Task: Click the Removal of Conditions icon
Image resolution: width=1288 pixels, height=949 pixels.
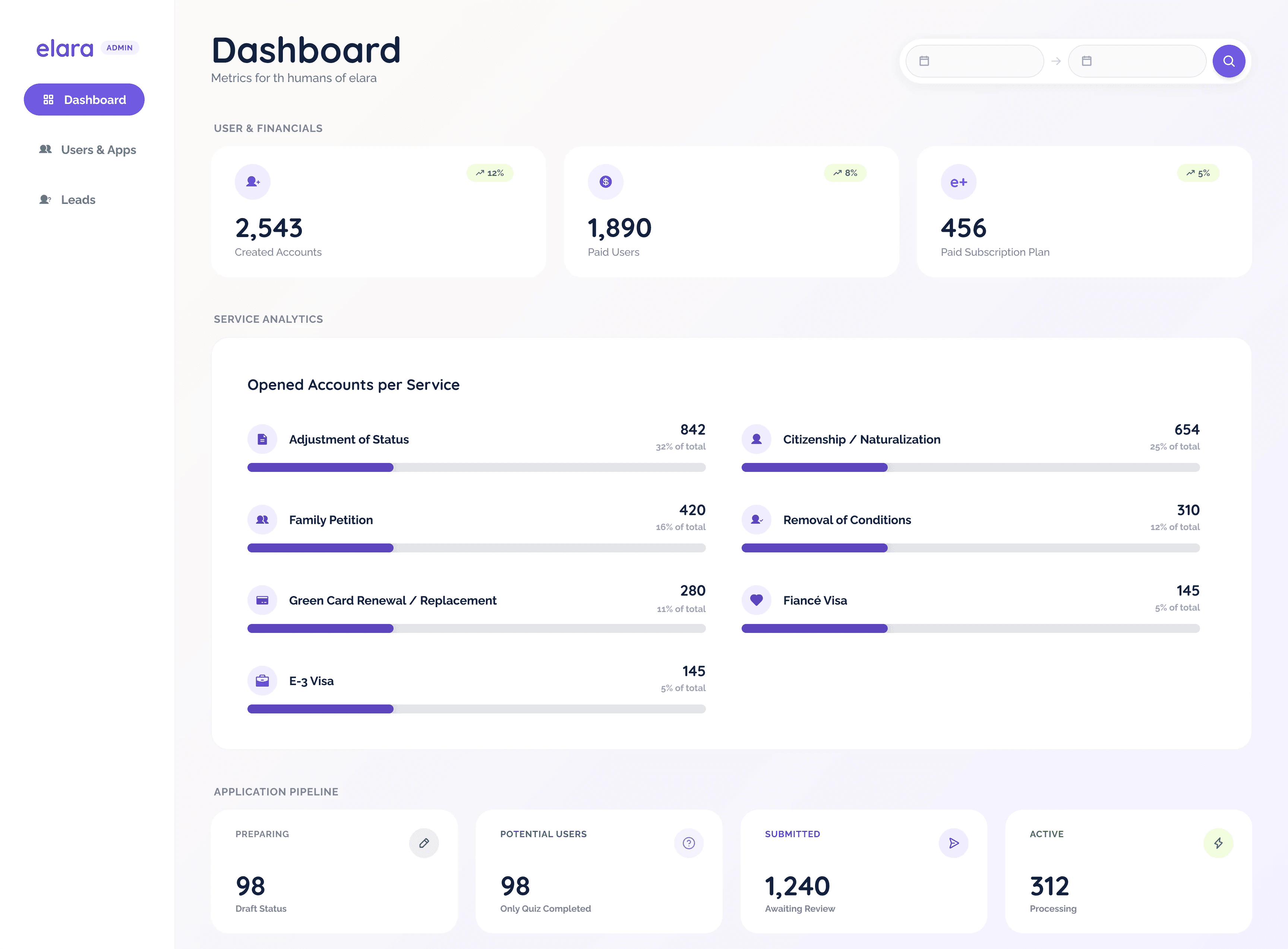Action: [x=756, y=520]
